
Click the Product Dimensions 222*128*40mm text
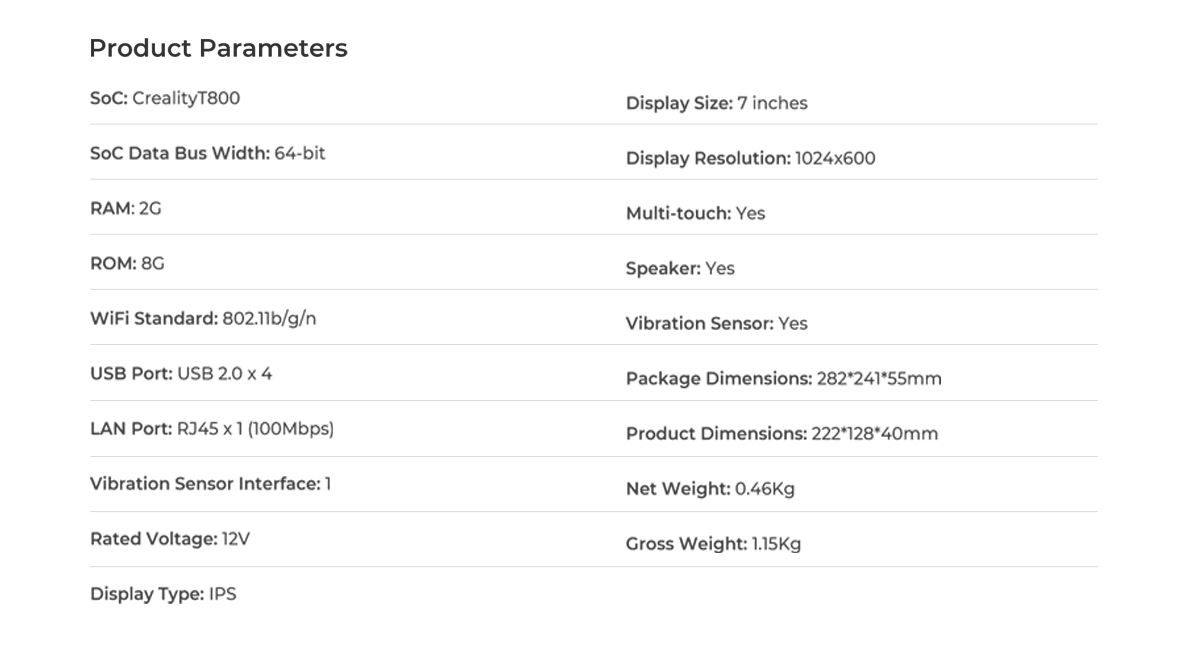coord(782,433)
